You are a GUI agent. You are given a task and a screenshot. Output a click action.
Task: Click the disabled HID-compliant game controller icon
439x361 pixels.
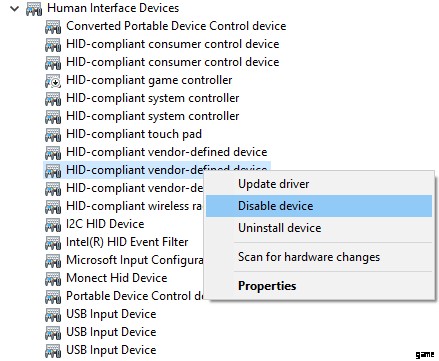point(53,81)
